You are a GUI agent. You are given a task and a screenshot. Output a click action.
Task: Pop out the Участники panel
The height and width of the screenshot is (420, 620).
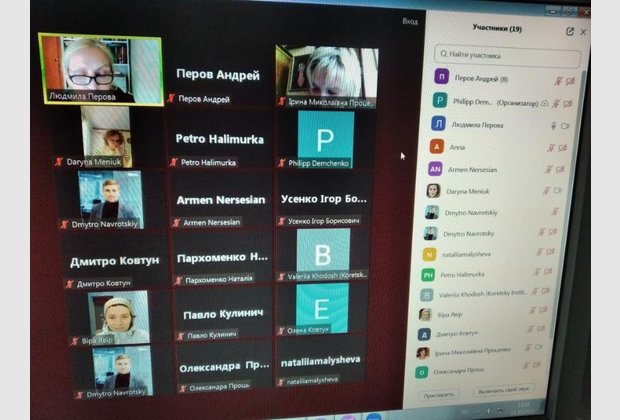pos(570,31)
